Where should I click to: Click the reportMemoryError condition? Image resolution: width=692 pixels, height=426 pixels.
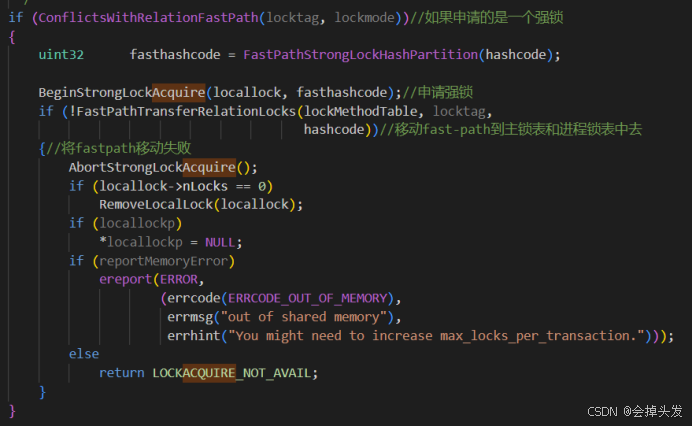[164, 261]
